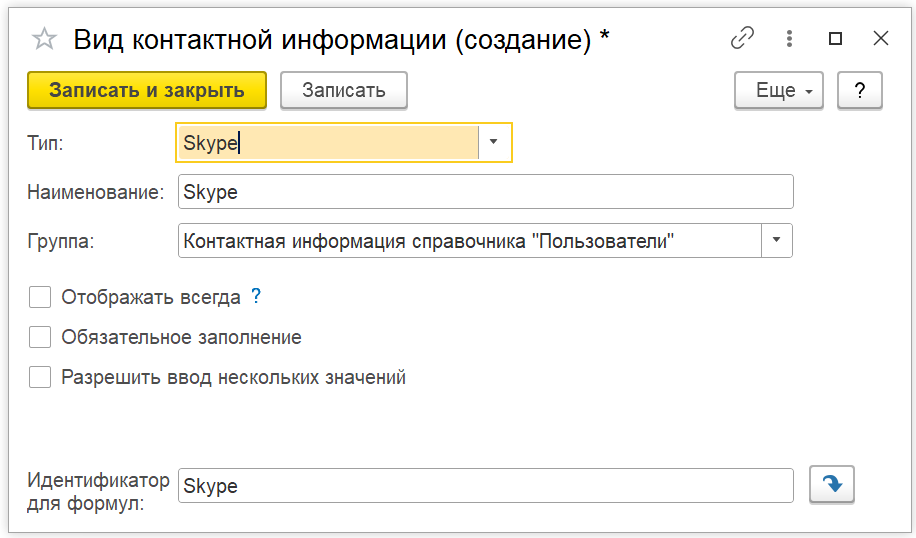Open help via the question mark button
This screenshot has width=916, height=538.
coord(859,91)
